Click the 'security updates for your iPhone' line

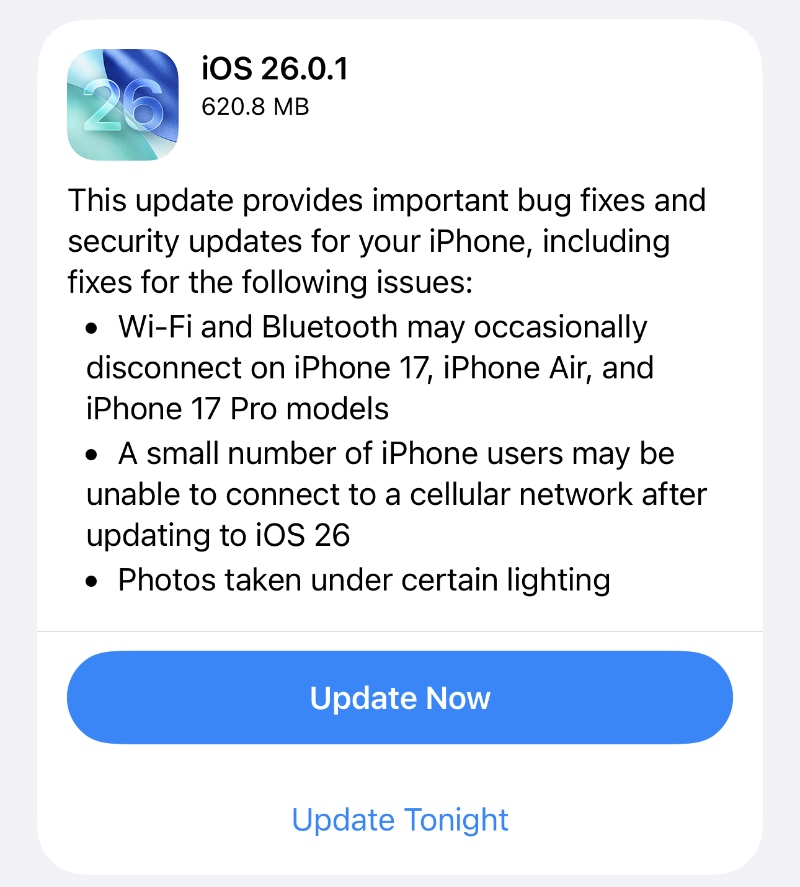click(x=369, y=242)
